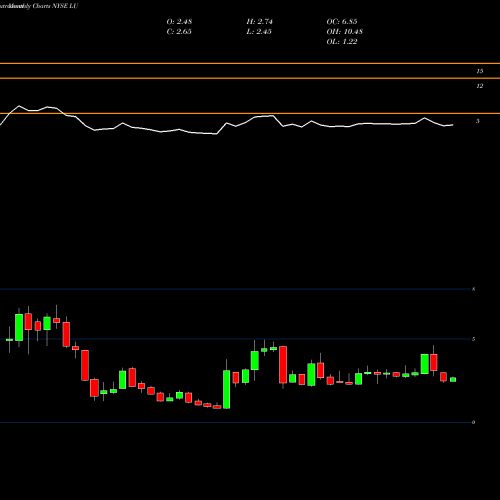The width and height of the screenshot is (500, 500).
Task: Click the high value 'H: 2.74'
Action: coord(259,21)
